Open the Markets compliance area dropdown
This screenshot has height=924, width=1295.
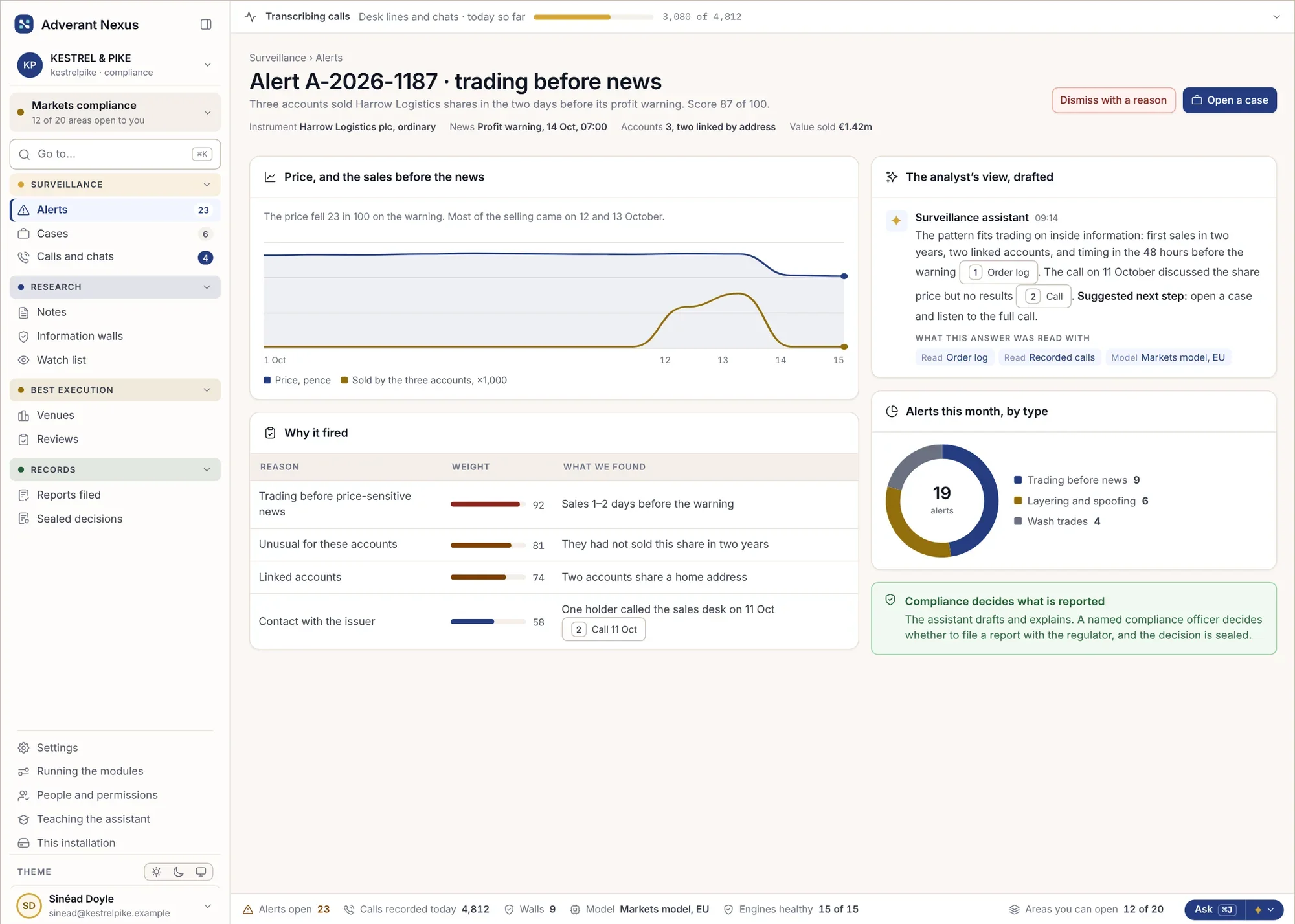point(115,113)
